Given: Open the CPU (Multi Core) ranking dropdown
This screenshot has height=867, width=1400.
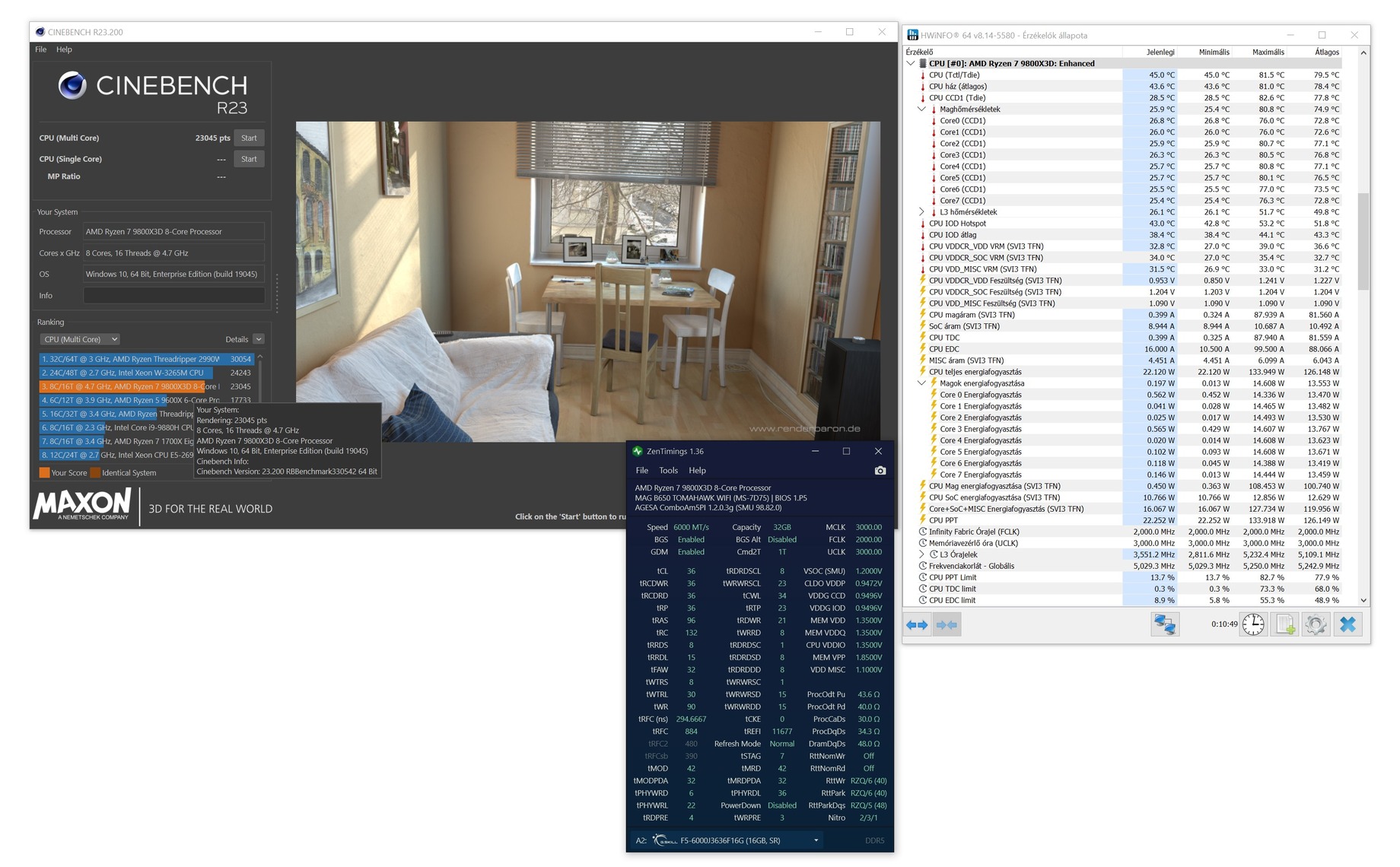Looking at the screenshot, I should tap(80, 339).
